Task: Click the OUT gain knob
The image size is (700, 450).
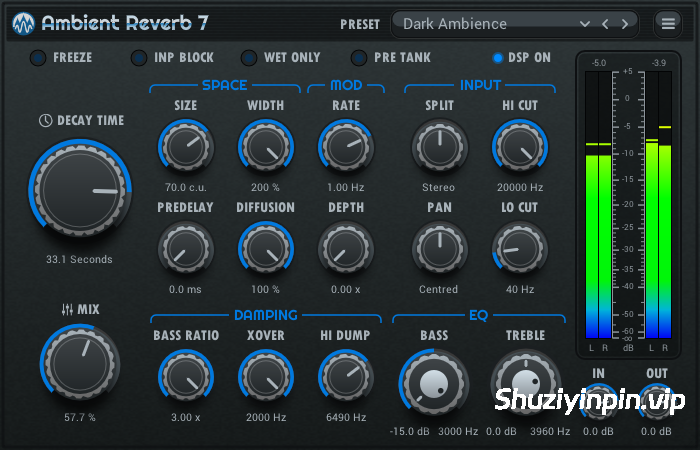Action: [x=656, y=401]
